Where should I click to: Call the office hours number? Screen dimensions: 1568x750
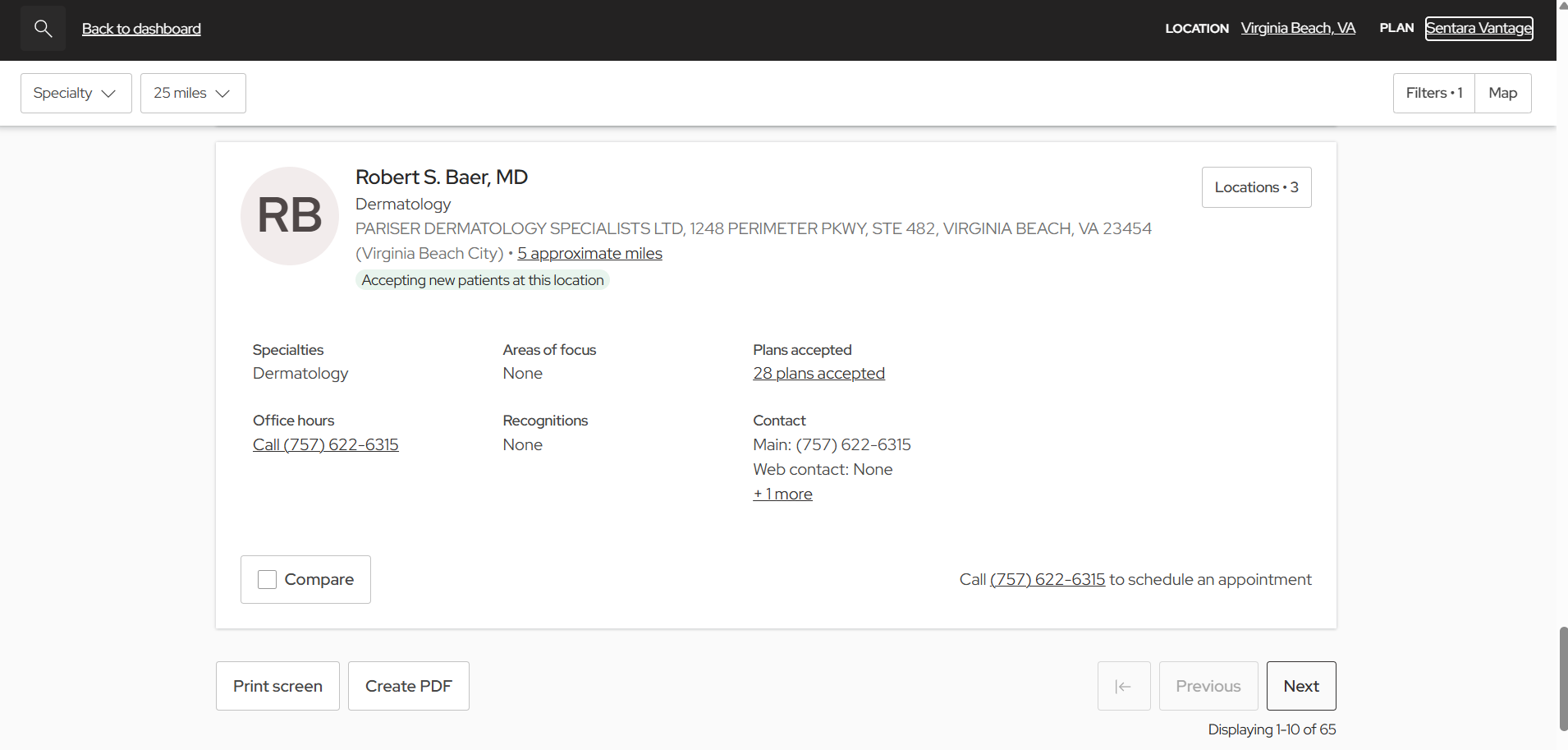pos(325,444)
